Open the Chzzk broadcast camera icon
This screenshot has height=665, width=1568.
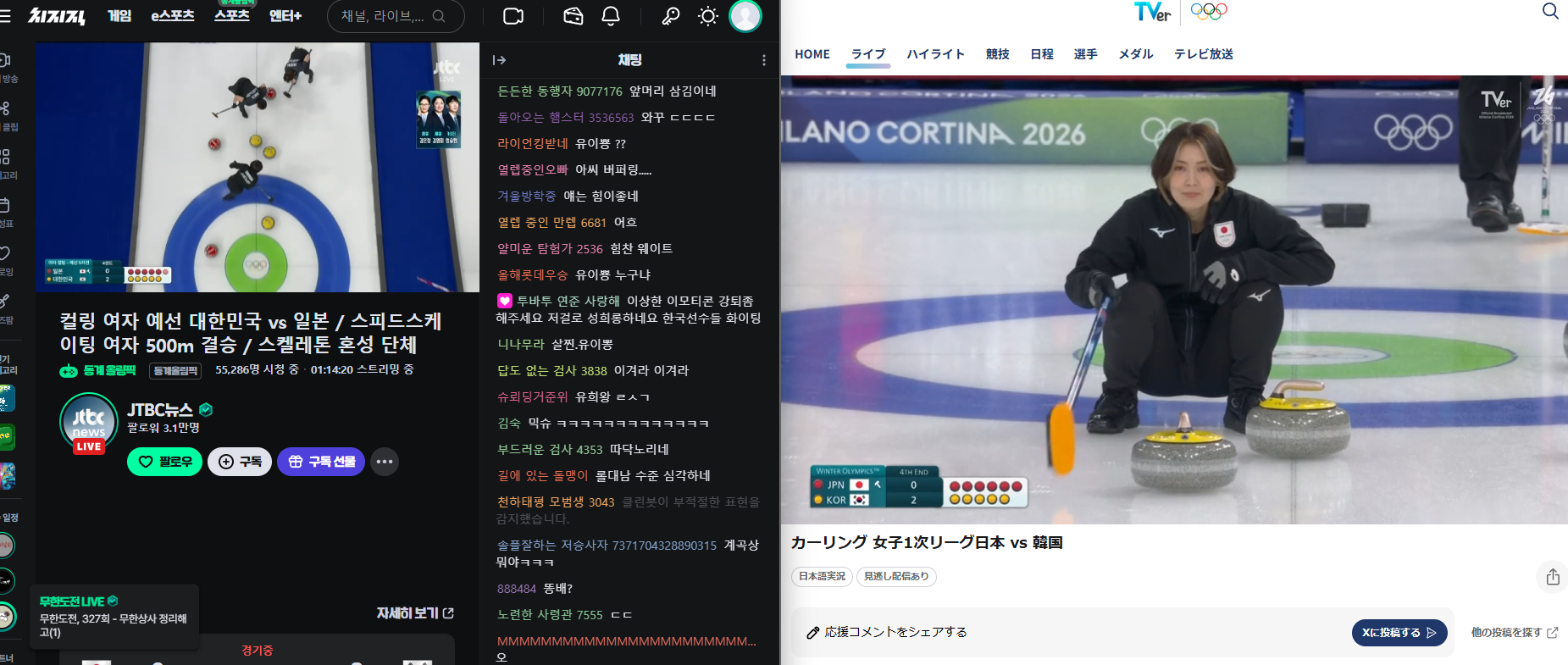513,16
